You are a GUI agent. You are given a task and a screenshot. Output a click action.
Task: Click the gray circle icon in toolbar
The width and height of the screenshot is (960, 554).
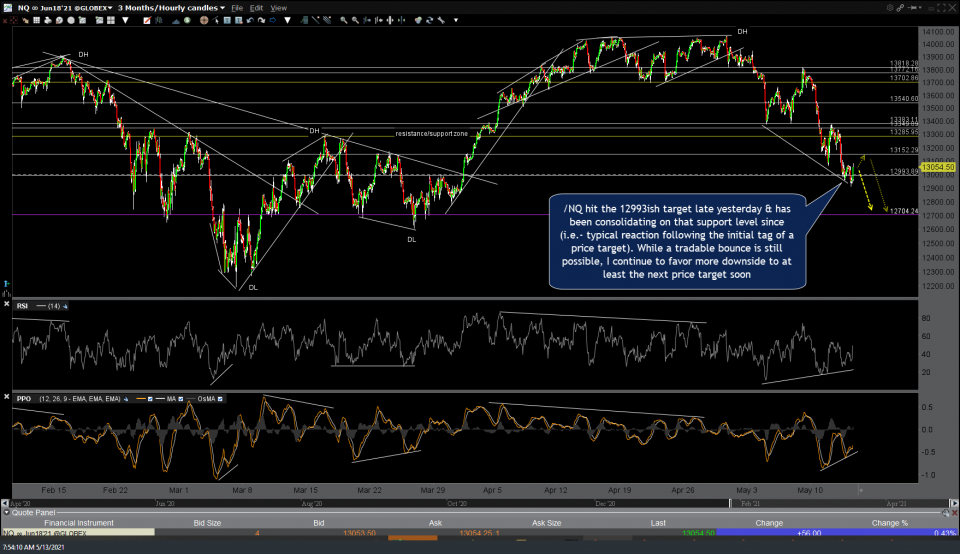pos(71,20)
